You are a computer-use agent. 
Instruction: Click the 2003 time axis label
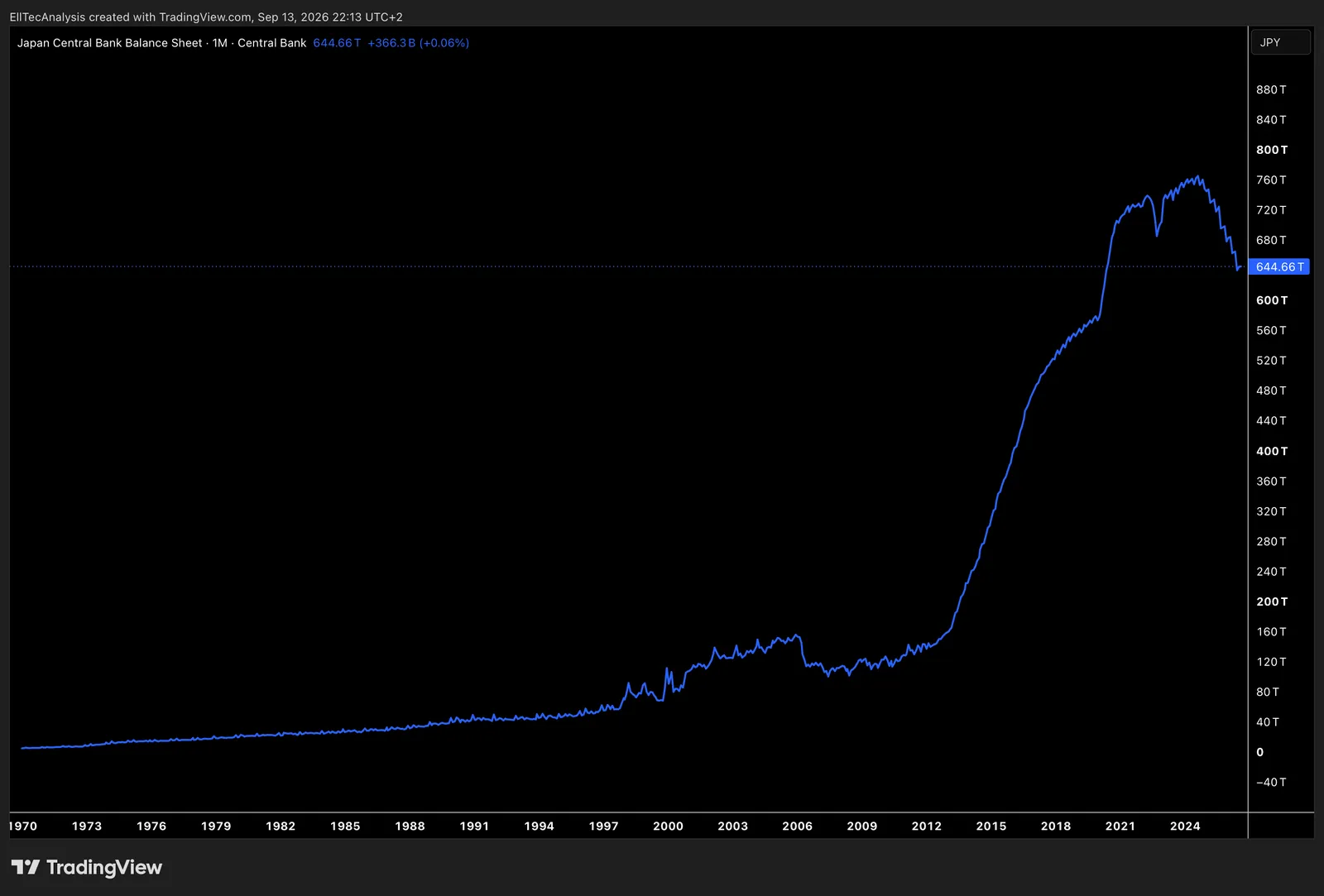tap(732, 826)
